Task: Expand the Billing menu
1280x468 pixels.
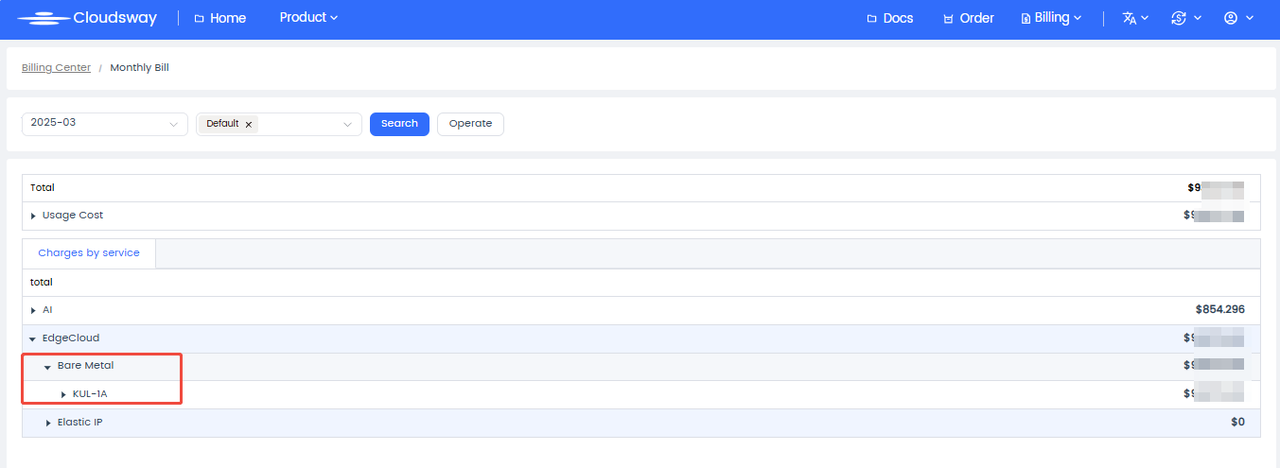Action: pos(1051,18)
